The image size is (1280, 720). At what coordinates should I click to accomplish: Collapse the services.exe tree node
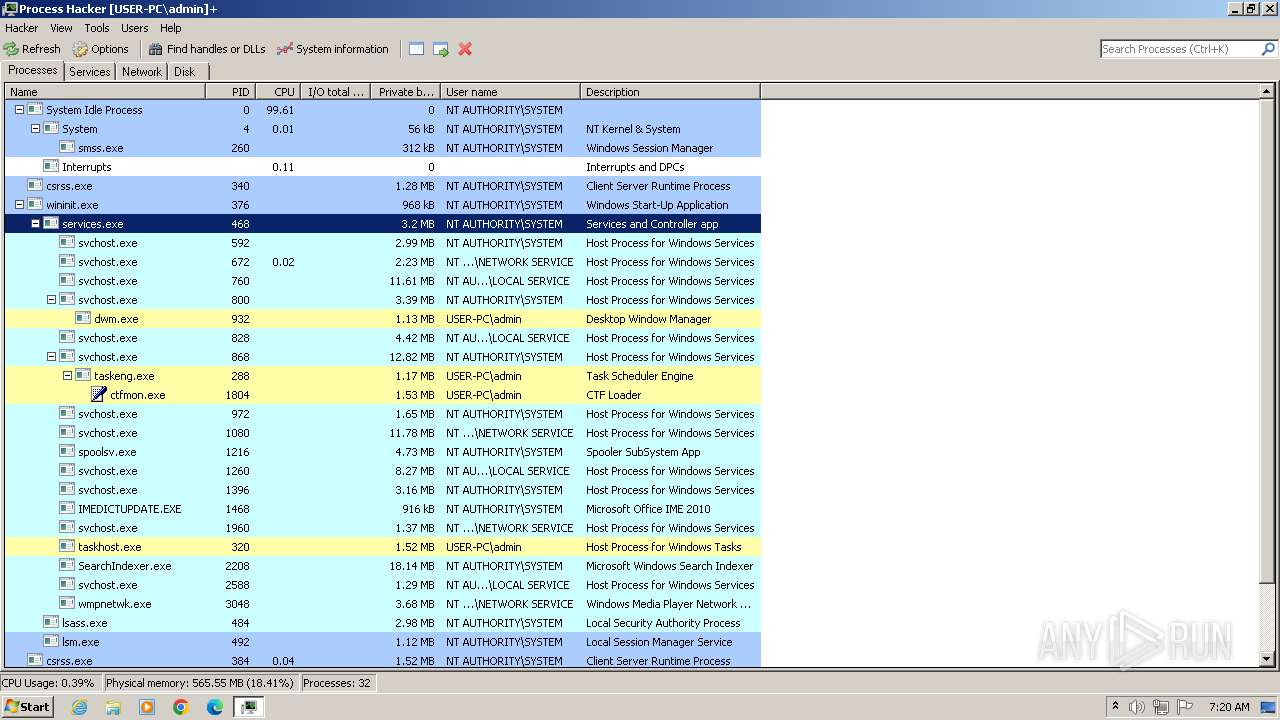pyautogui.click(x=35, y=224)
